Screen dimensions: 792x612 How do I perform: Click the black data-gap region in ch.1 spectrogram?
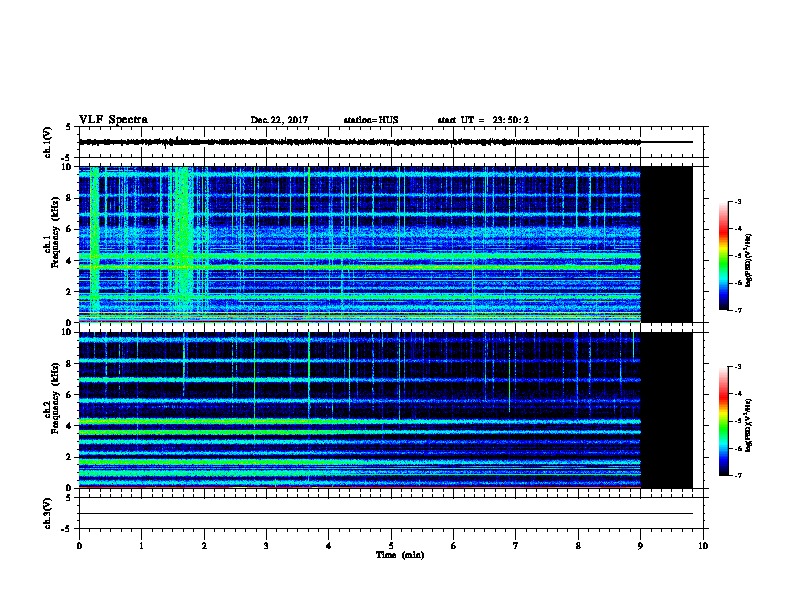click(667, 244)
